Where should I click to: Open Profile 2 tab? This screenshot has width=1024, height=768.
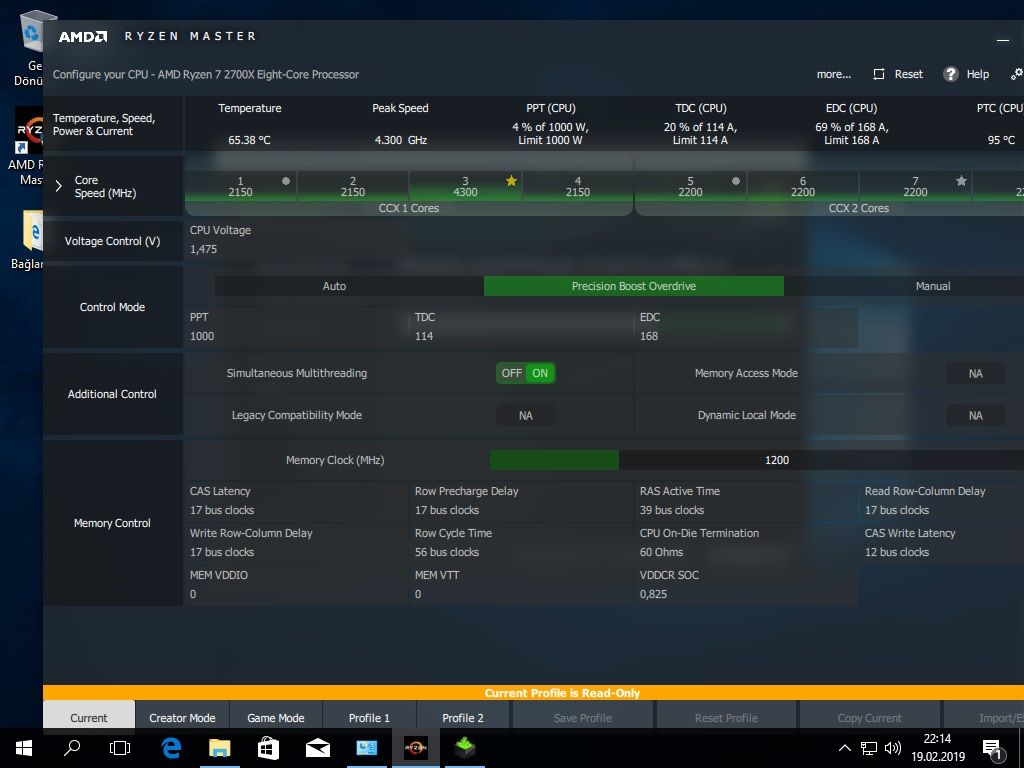tap(463, 718)
